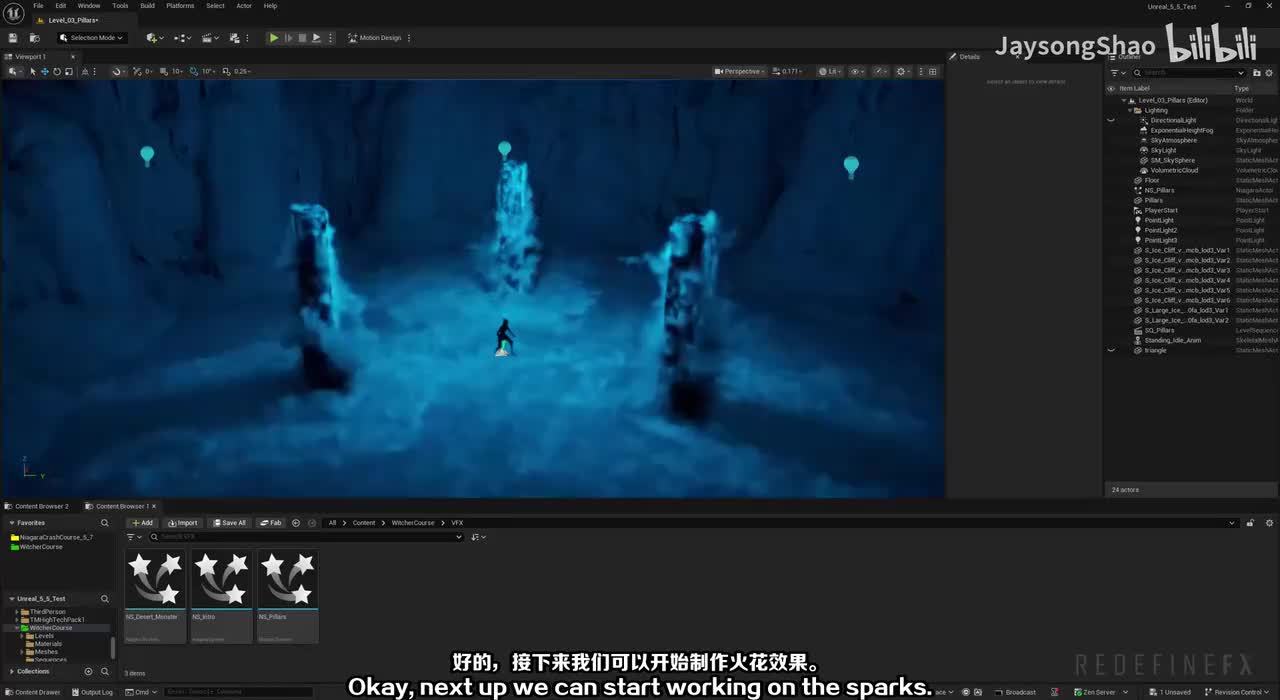Open the Content Drawer
Viewport: 1280px width, 700px height.
tap(32, 692)
